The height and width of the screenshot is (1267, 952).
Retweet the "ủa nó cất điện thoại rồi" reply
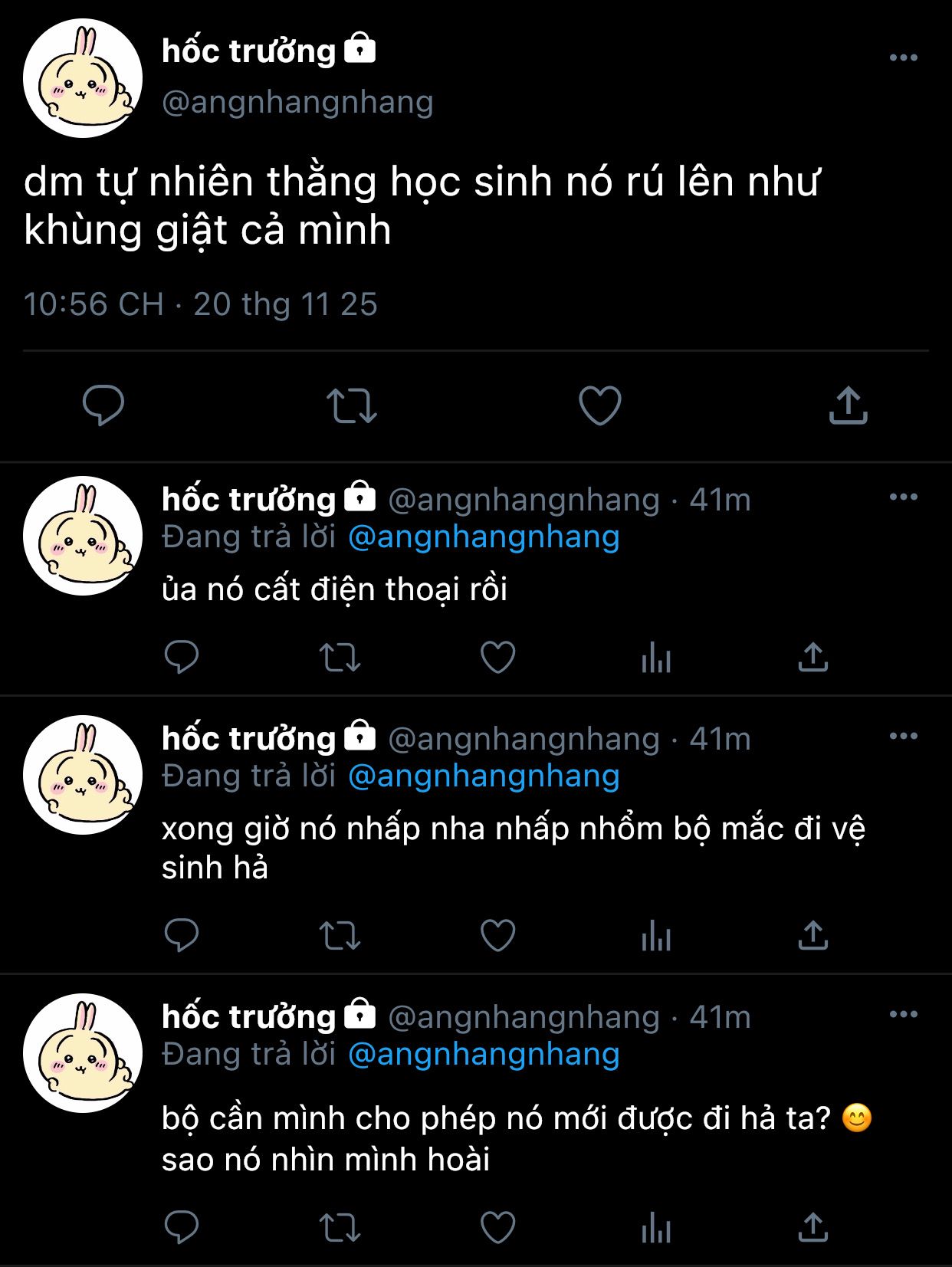pos(340,658)
